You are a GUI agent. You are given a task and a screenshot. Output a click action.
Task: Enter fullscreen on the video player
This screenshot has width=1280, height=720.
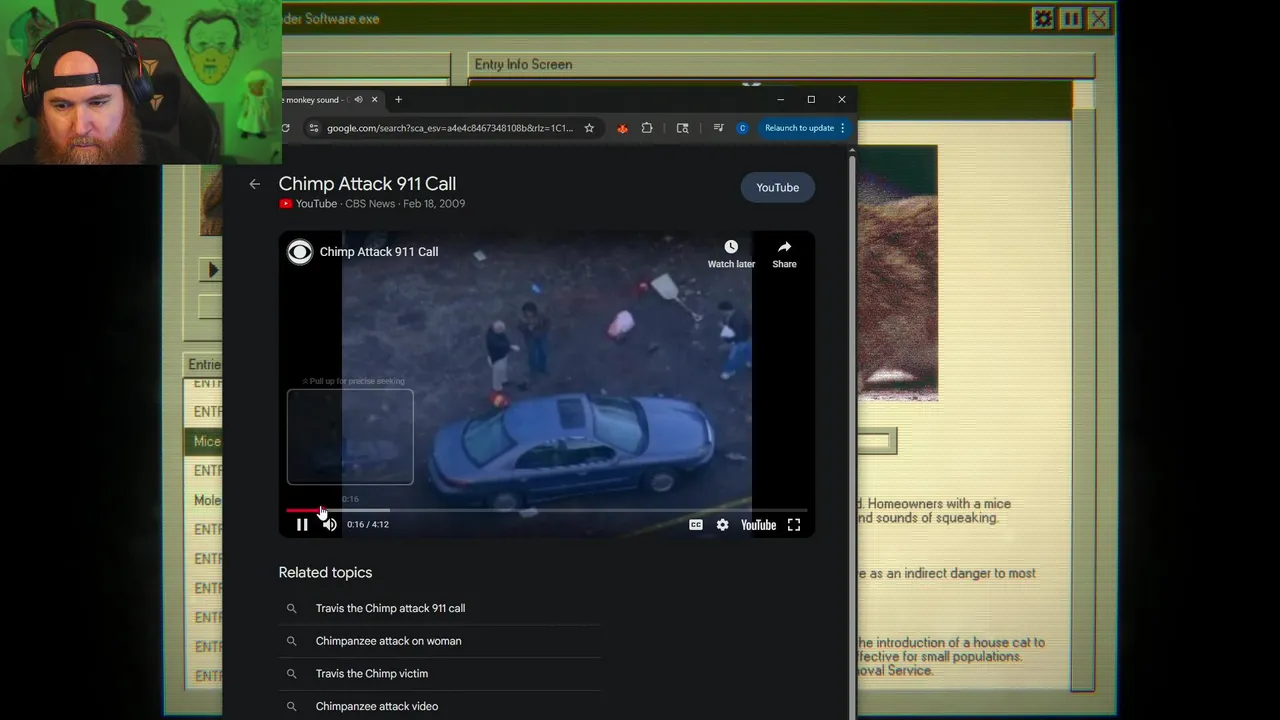[794, 525]
